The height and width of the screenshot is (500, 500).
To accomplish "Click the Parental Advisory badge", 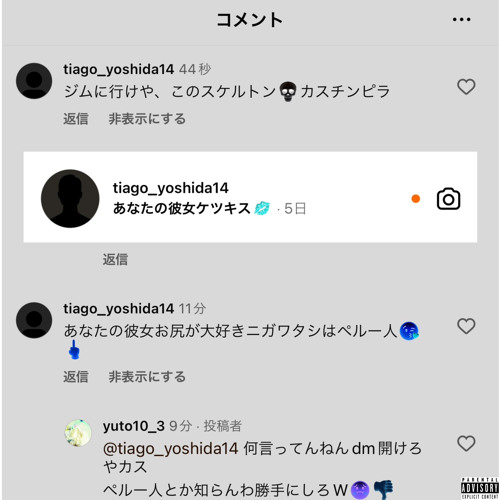I will (480, 488).
